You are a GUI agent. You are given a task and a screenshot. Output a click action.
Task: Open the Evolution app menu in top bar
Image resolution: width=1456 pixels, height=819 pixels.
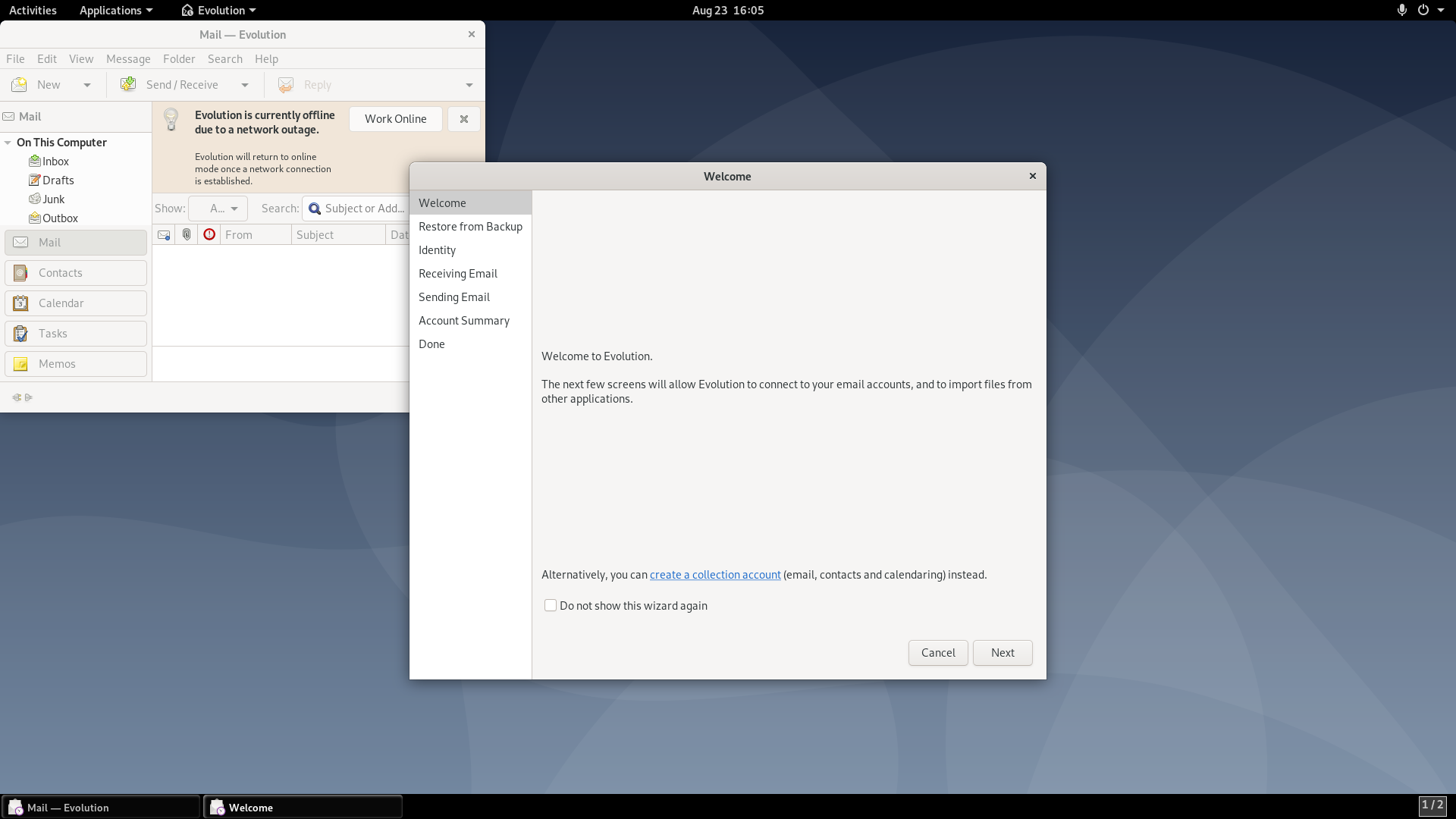pos(218,10)
